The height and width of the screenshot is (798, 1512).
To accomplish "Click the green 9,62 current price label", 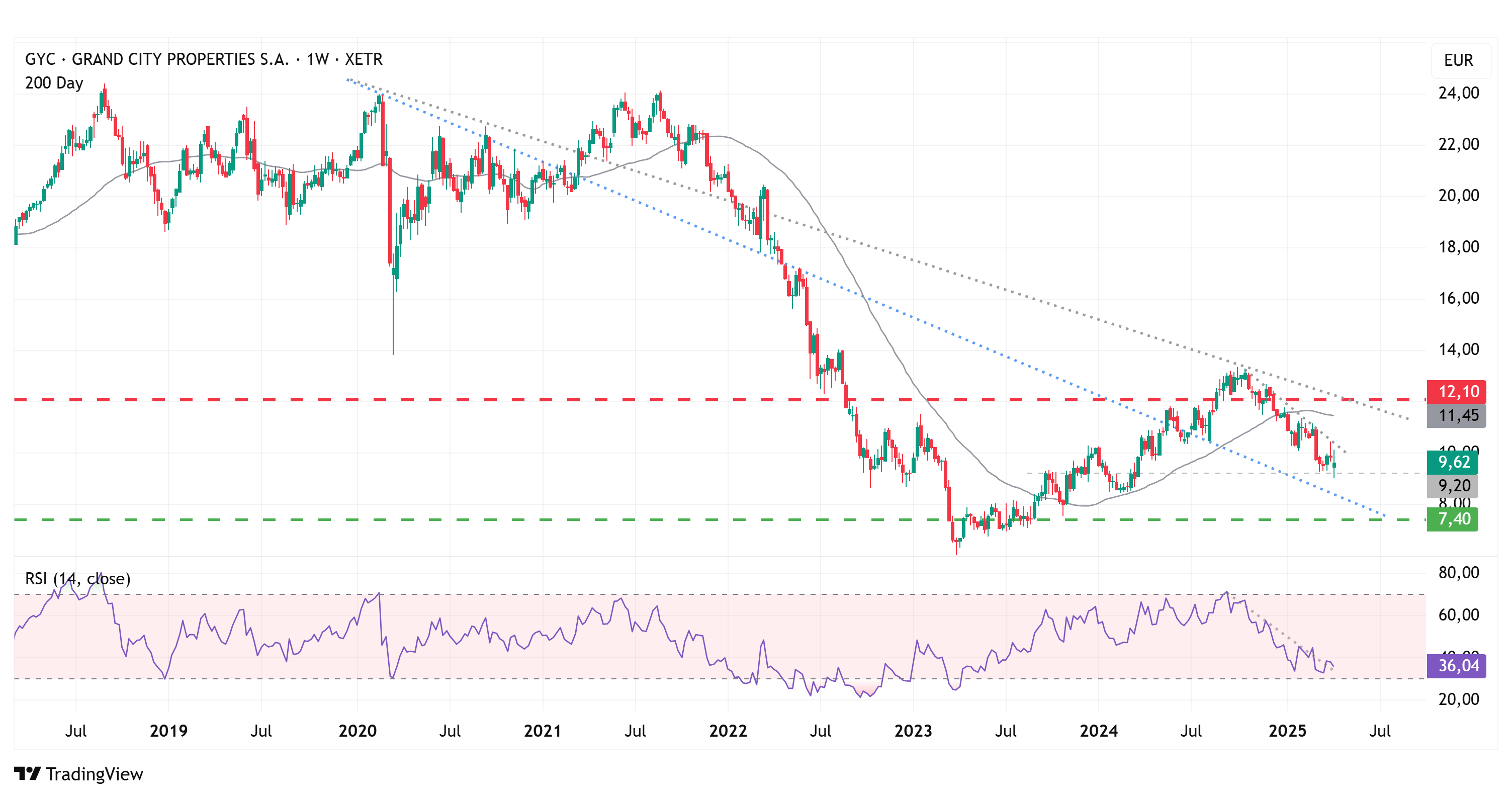I will click(1452, 463).
